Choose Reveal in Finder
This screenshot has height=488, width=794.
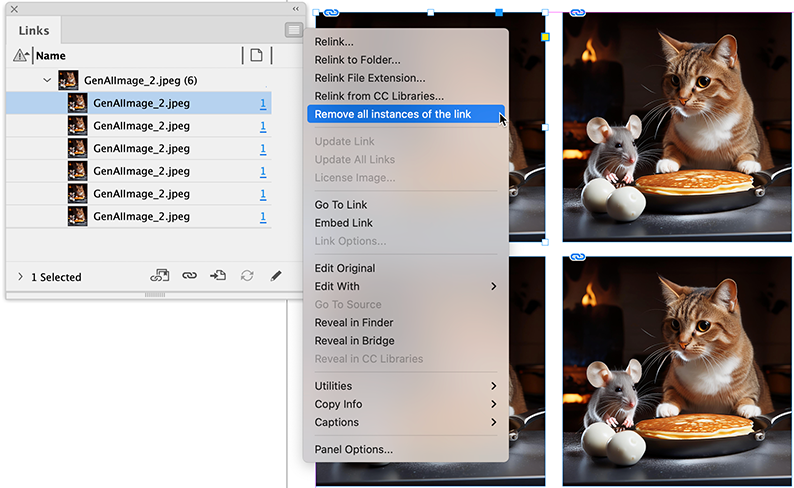point(406,322)
